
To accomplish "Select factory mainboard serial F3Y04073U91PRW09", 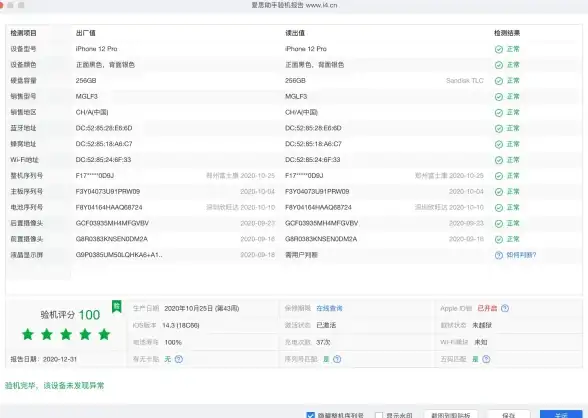I will pos(108,191).
